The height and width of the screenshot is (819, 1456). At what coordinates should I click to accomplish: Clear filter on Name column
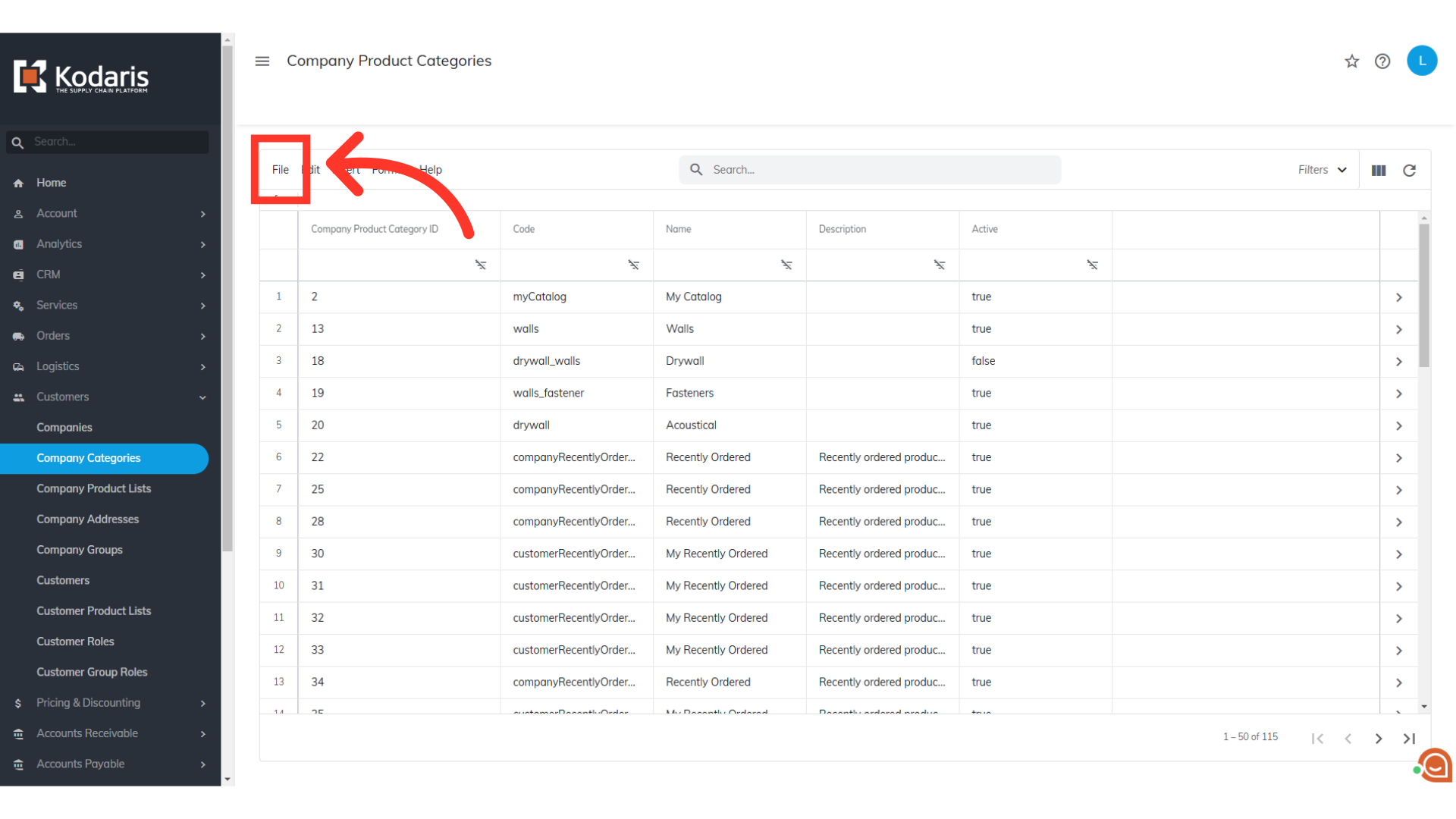(x=786, y=265)
